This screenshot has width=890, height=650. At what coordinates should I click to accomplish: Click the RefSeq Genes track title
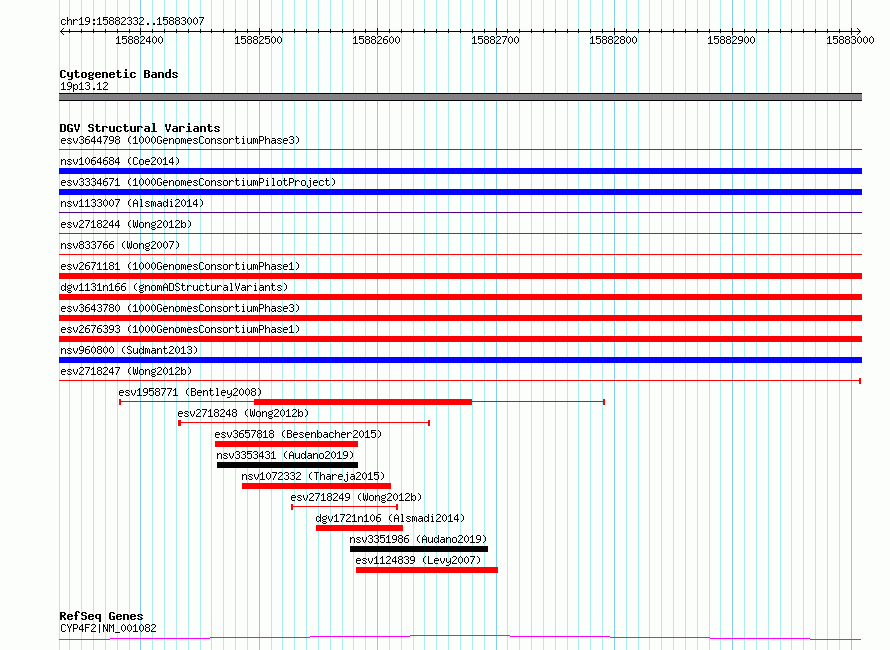[101, 616]
